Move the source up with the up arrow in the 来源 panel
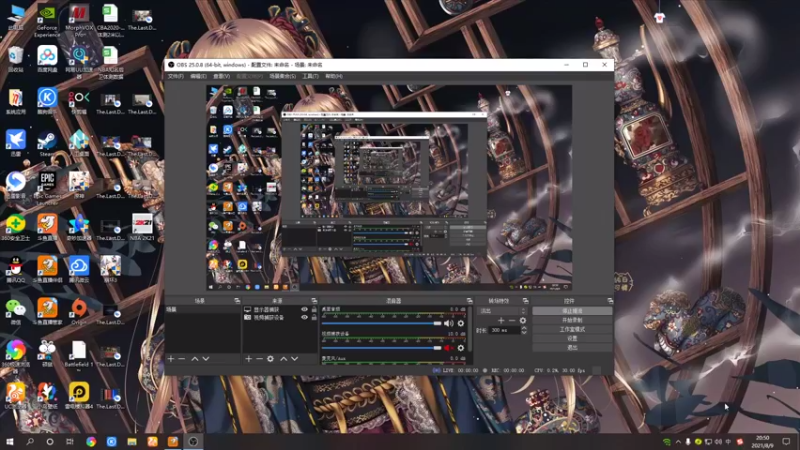This screenshot has height=450, width=800. (x=284, y=359)
